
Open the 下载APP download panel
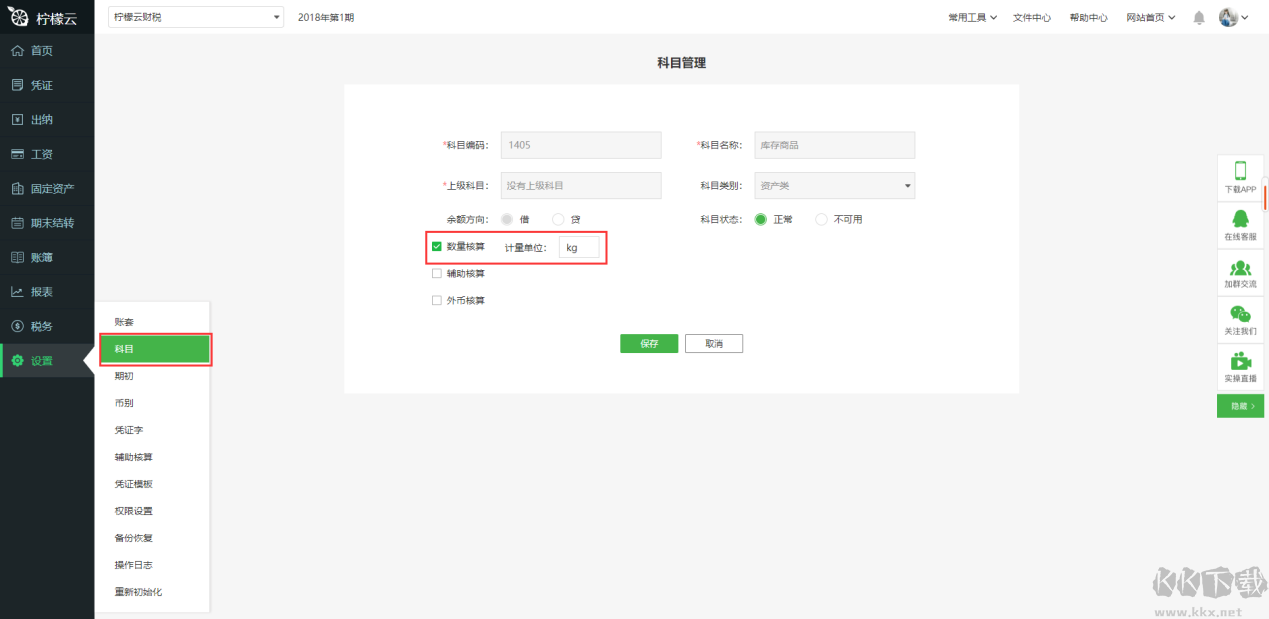[x=1240, y=175]
